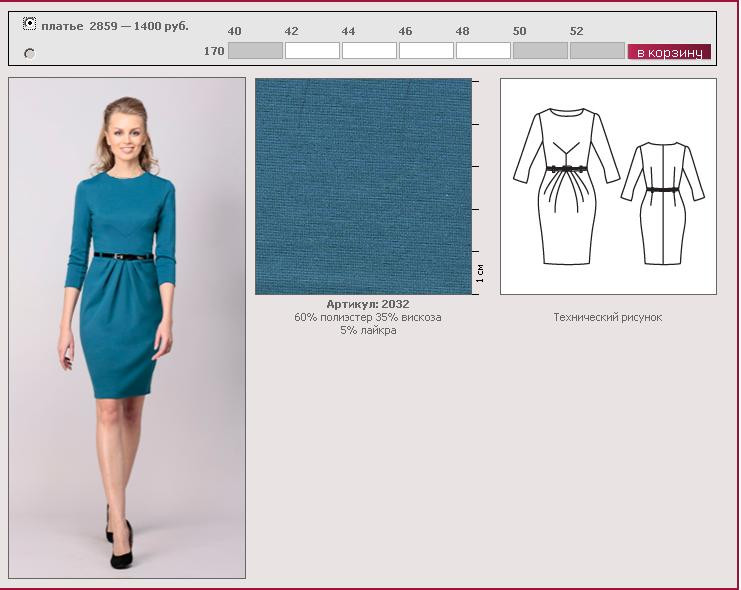The image size is (741, 590).
Task: Click the front view dress sketch
Action: click(x=567, y=187)
